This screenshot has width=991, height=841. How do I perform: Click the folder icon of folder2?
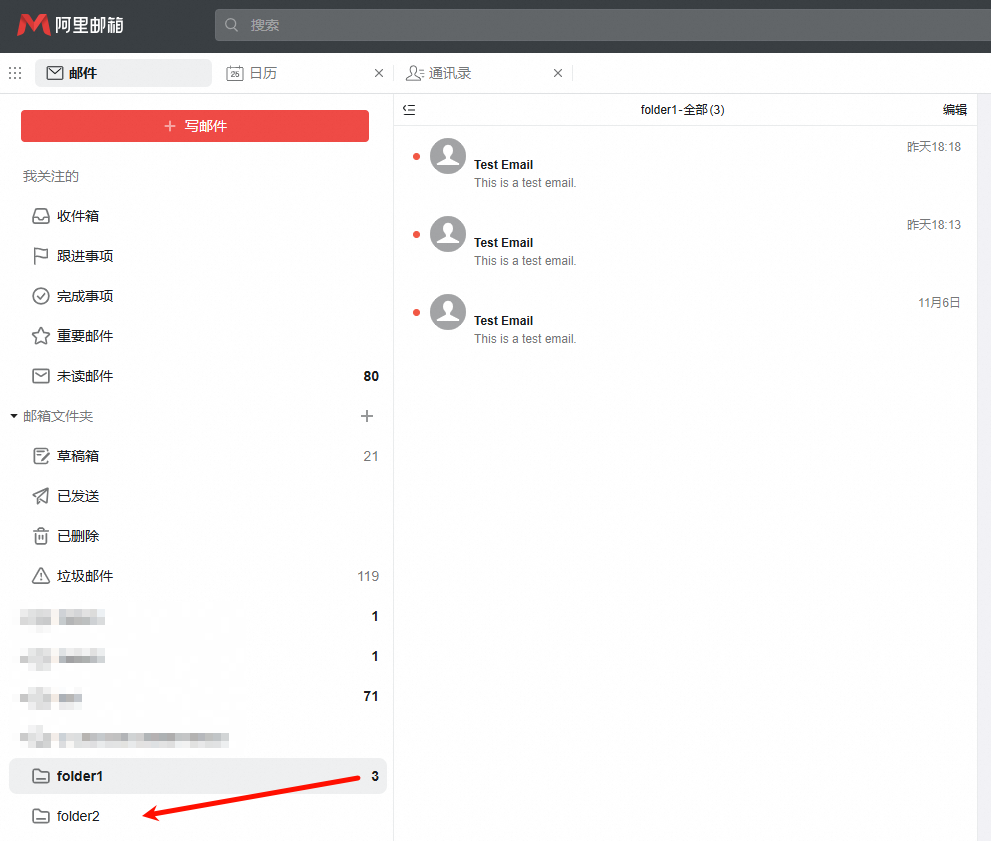[40, 816]
